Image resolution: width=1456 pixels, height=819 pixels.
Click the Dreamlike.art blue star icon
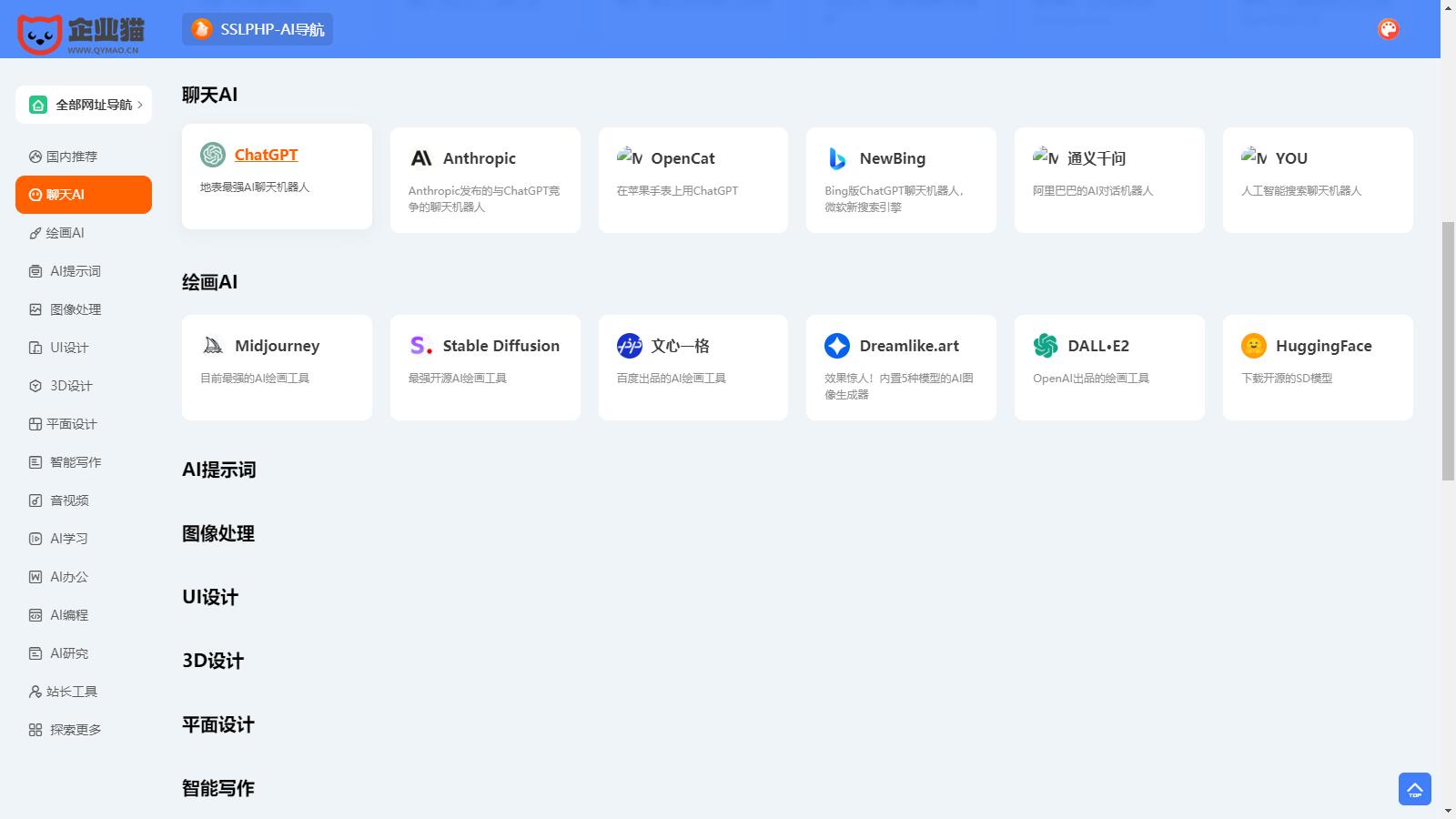(x=837, y=346)
